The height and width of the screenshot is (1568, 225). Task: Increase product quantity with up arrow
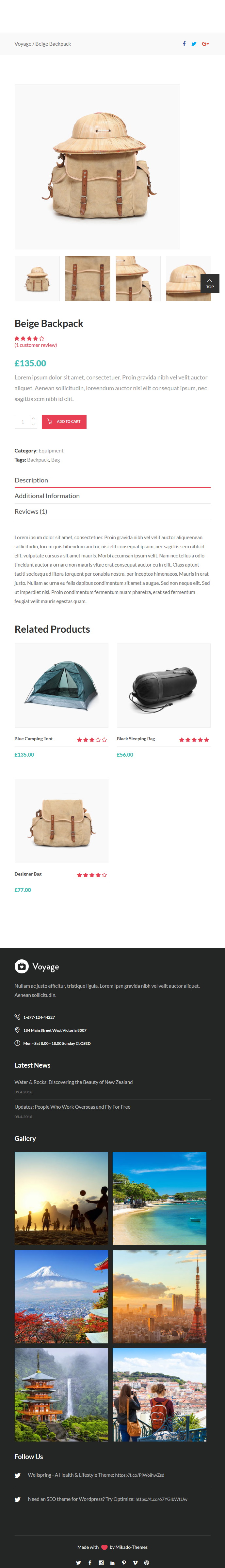click(34, 418)
